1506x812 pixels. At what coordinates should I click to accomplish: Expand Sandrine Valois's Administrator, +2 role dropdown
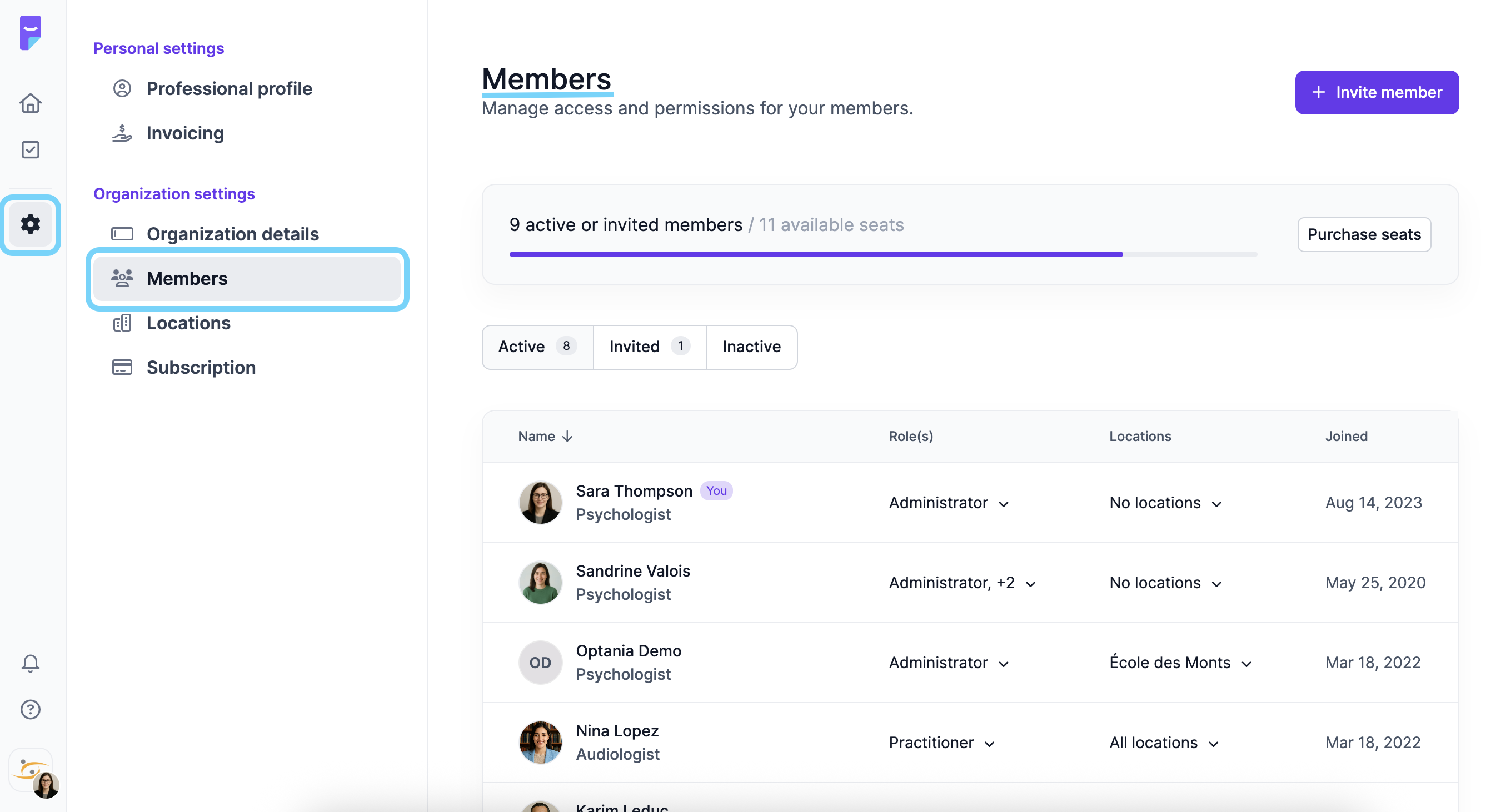pyautogui.click(x=962, y=583)
